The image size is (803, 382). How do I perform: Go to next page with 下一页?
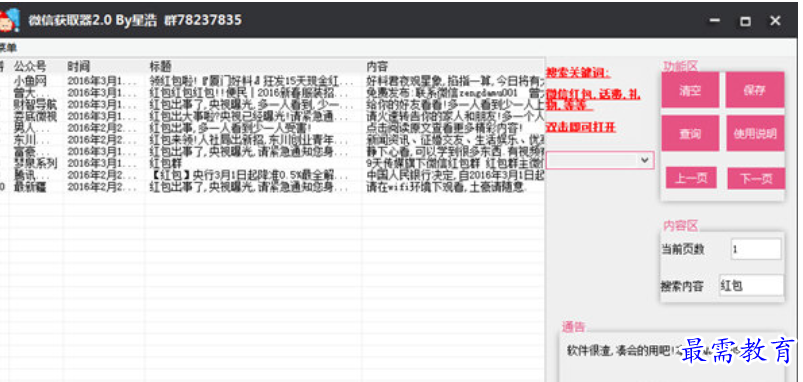756,179
